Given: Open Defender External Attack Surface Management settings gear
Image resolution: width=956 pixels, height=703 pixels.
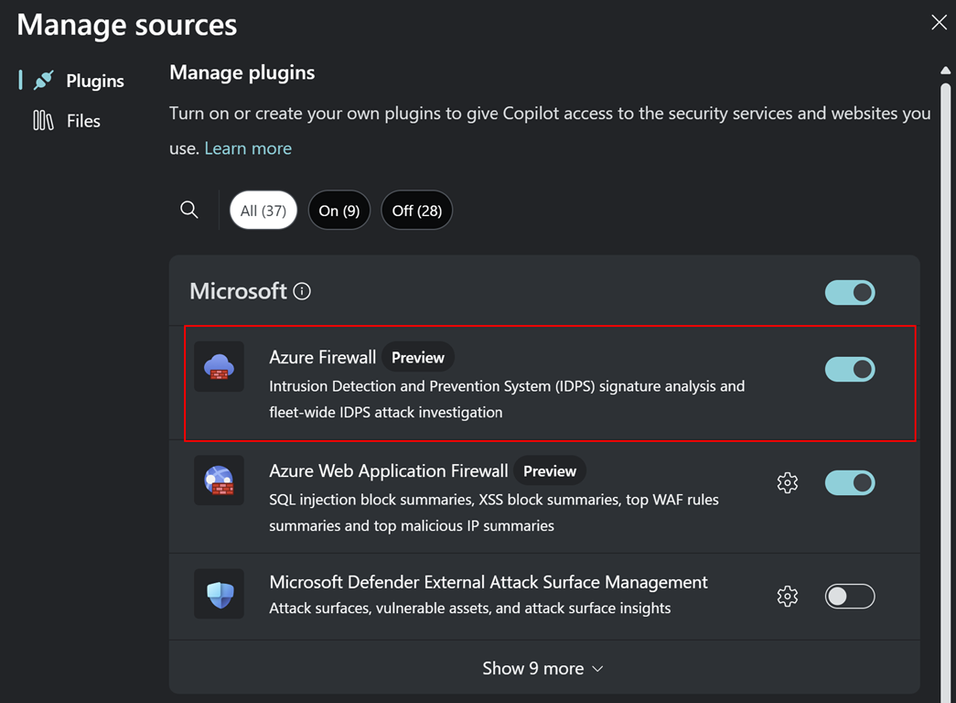Looking at the screenshot, I should coord(788,597).
